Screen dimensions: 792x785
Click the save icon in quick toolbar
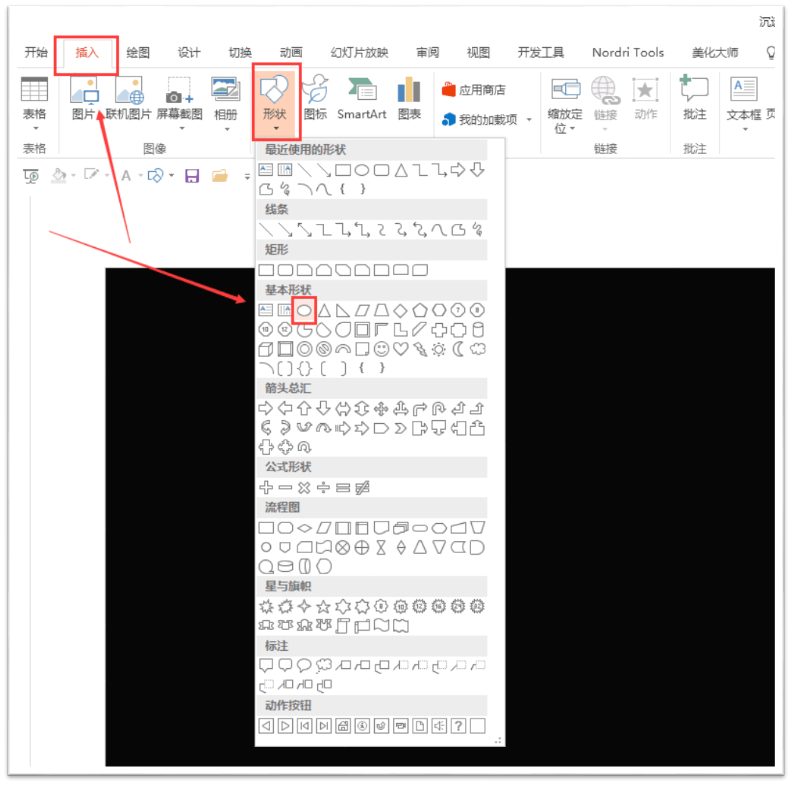tap(192, 176)
